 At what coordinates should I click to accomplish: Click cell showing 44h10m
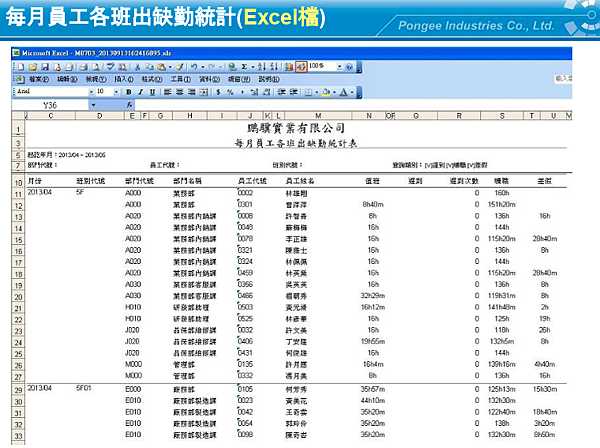373,400
